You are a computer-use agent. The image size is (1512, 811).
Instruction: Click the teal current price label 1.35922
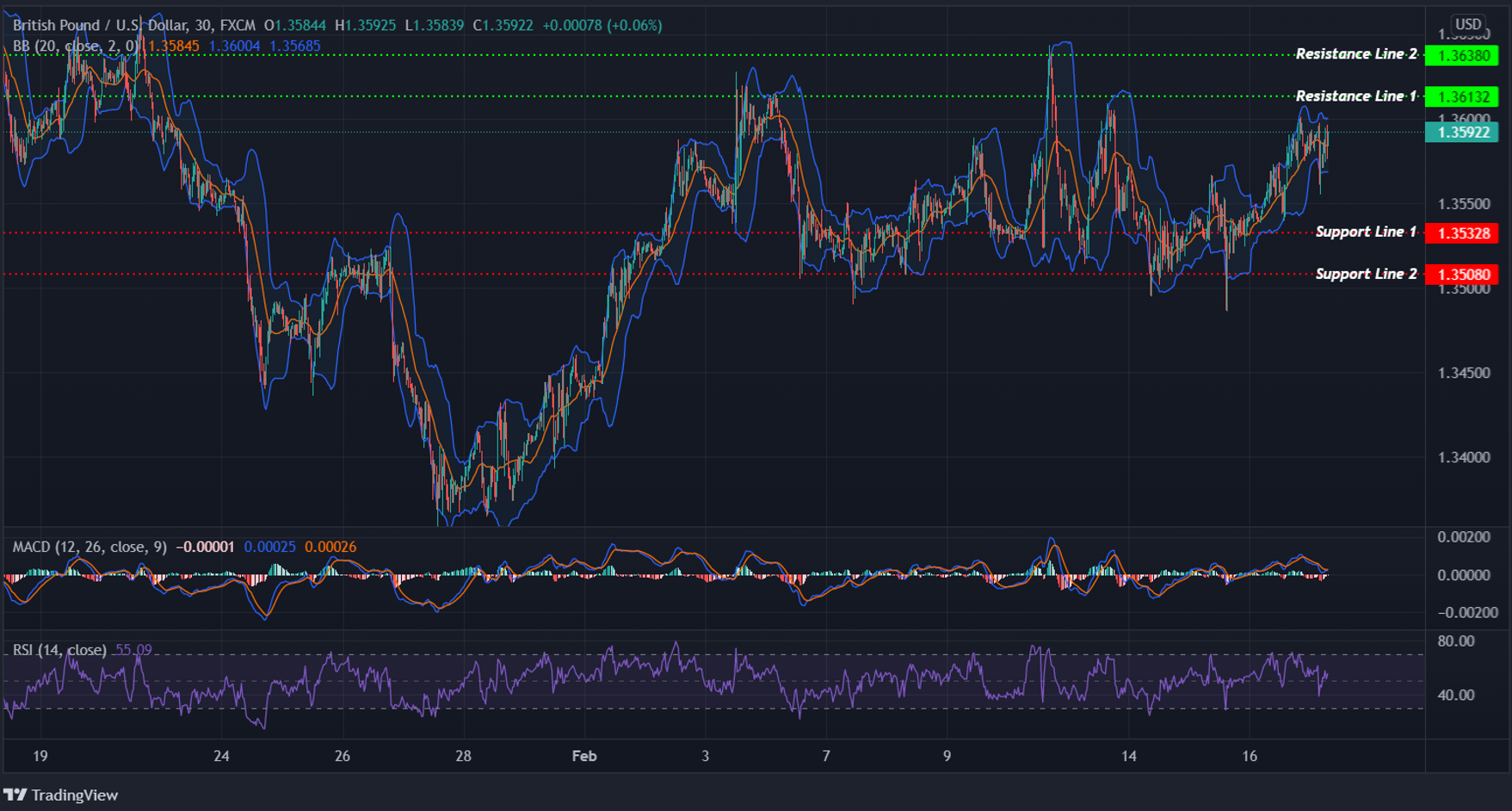1464,133
